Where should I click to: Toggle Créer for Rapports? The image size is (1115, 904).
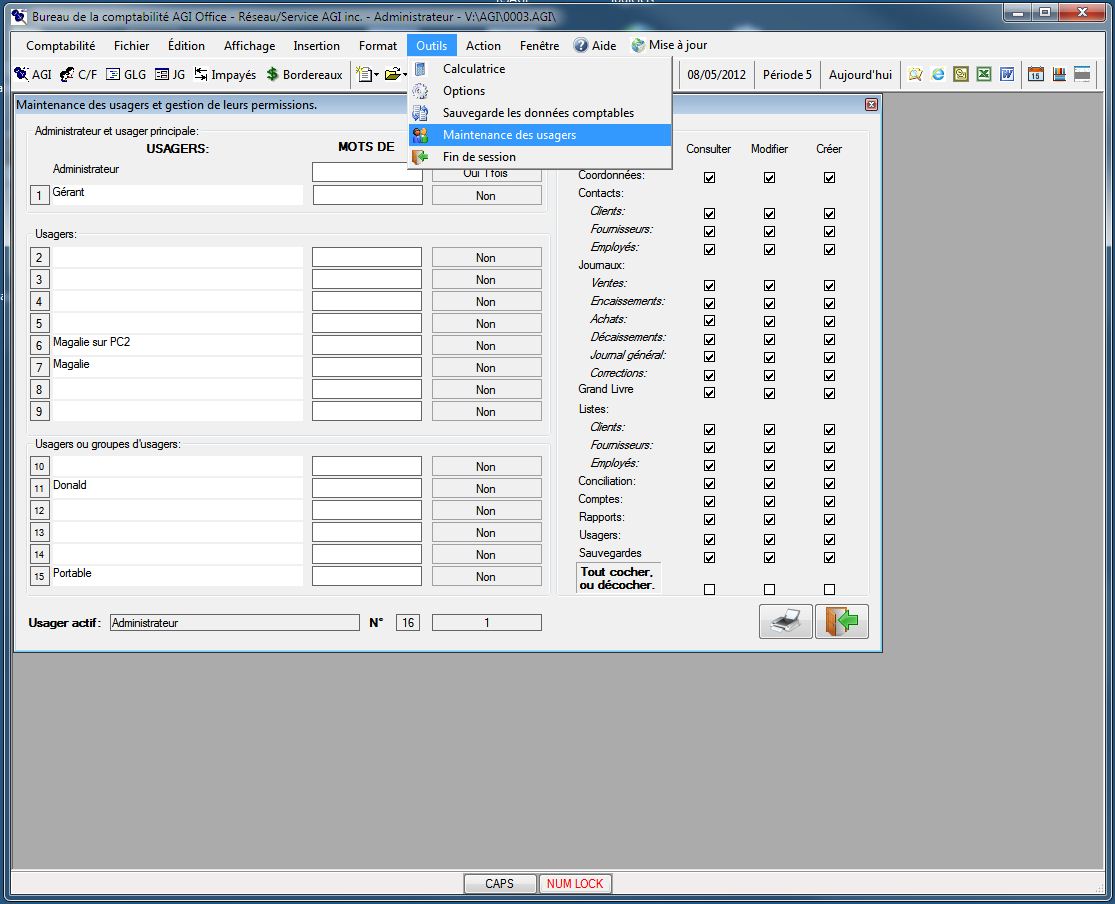point(829,519)
